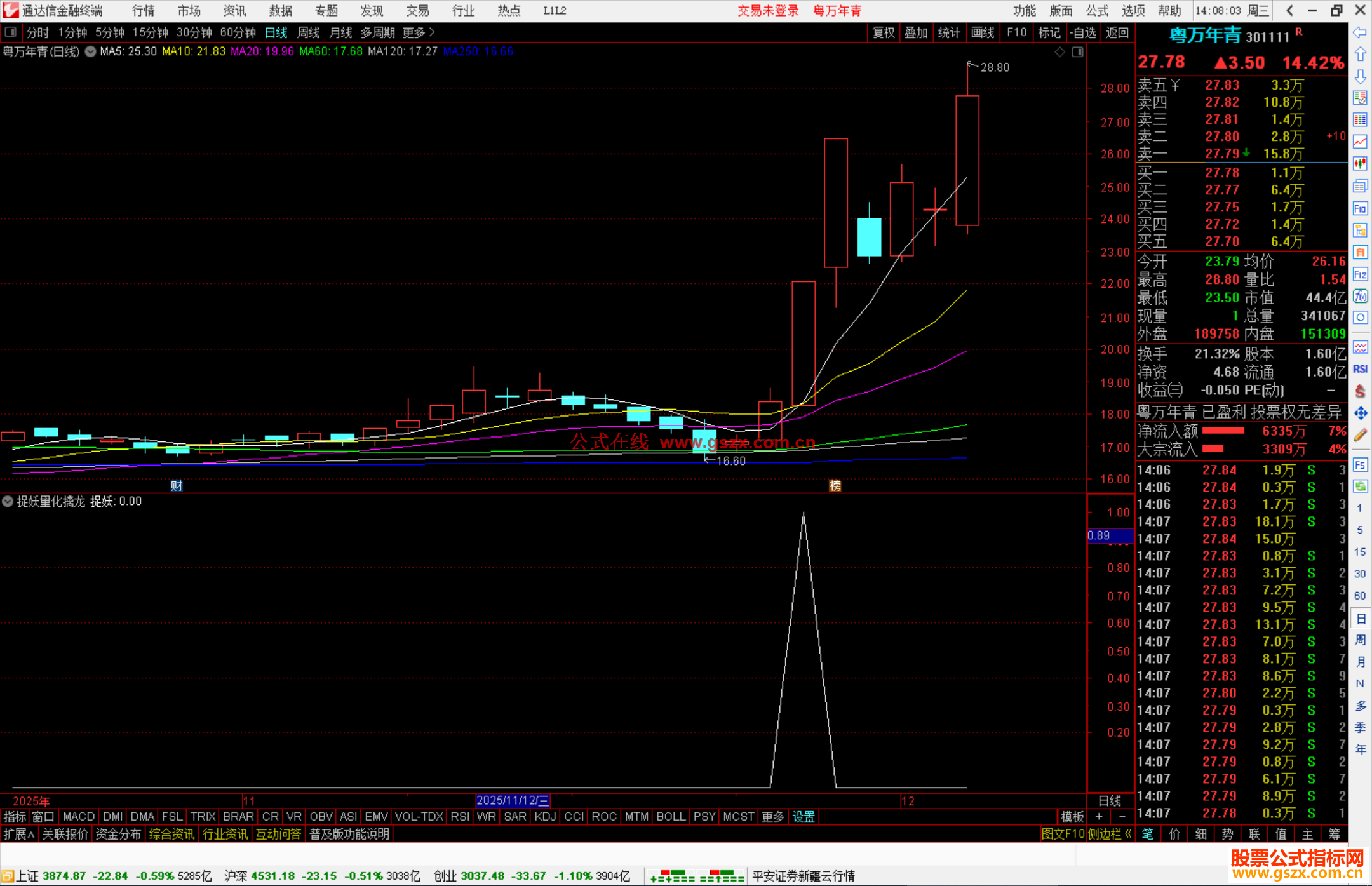This screenshot has width=1372, height=886.
Task: Open the 行情 menu
Action: click(143, 11)
